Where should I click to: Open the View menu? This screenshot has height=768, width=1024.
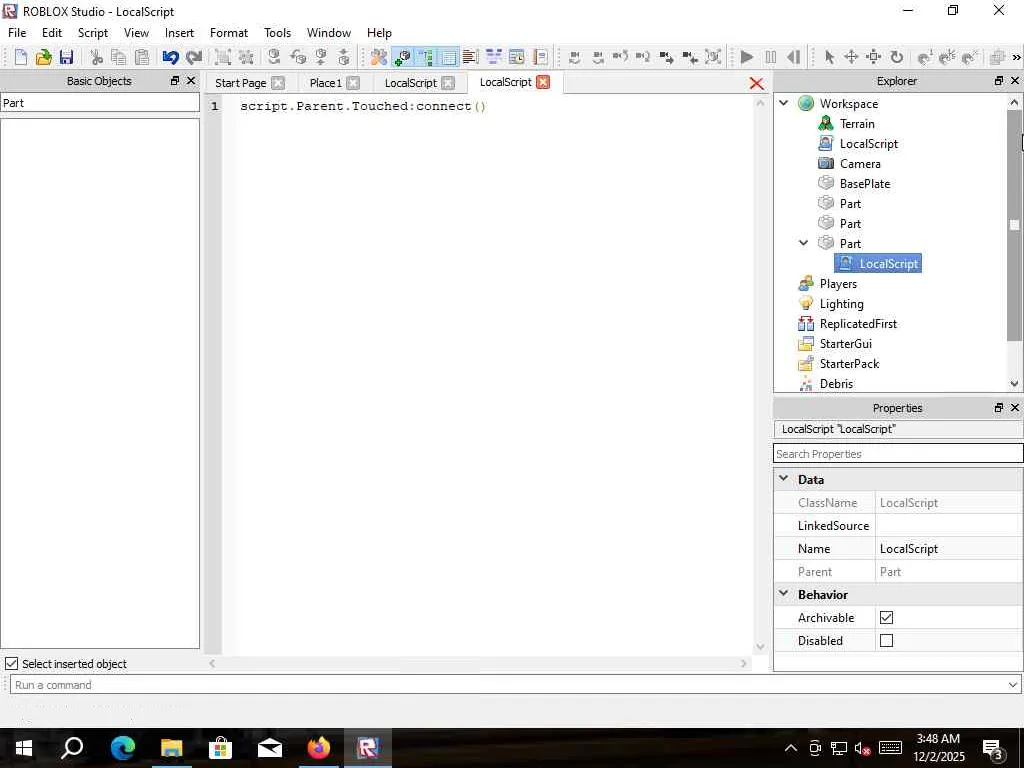point(136,33)
